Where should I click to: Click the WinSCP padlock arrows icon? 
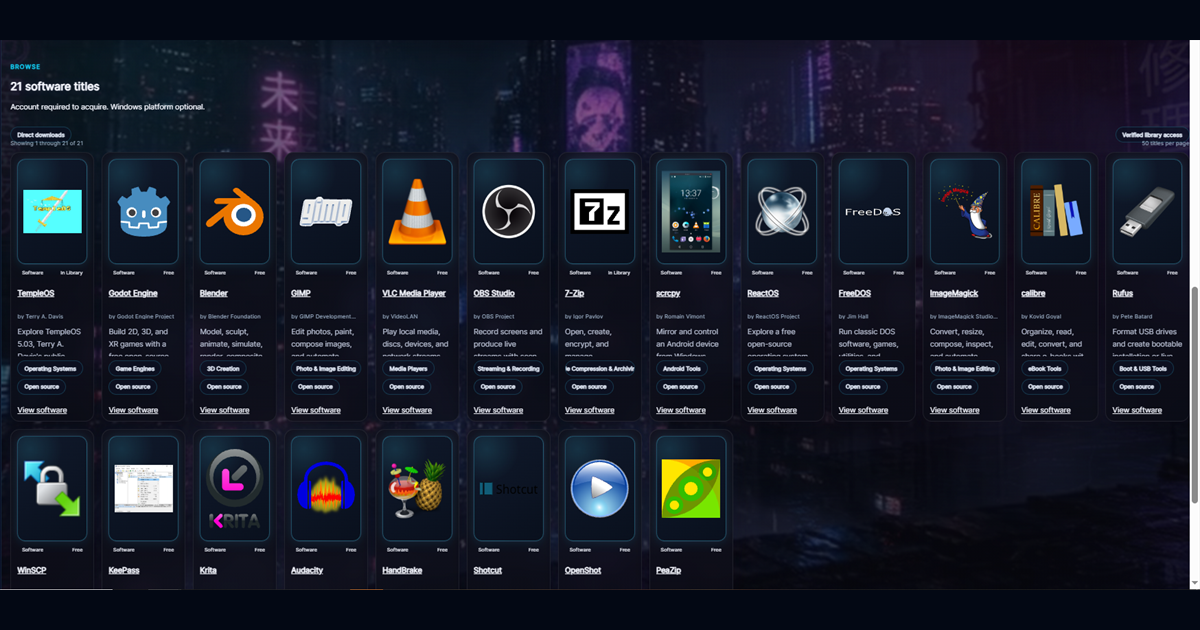(x=52, y=488)
